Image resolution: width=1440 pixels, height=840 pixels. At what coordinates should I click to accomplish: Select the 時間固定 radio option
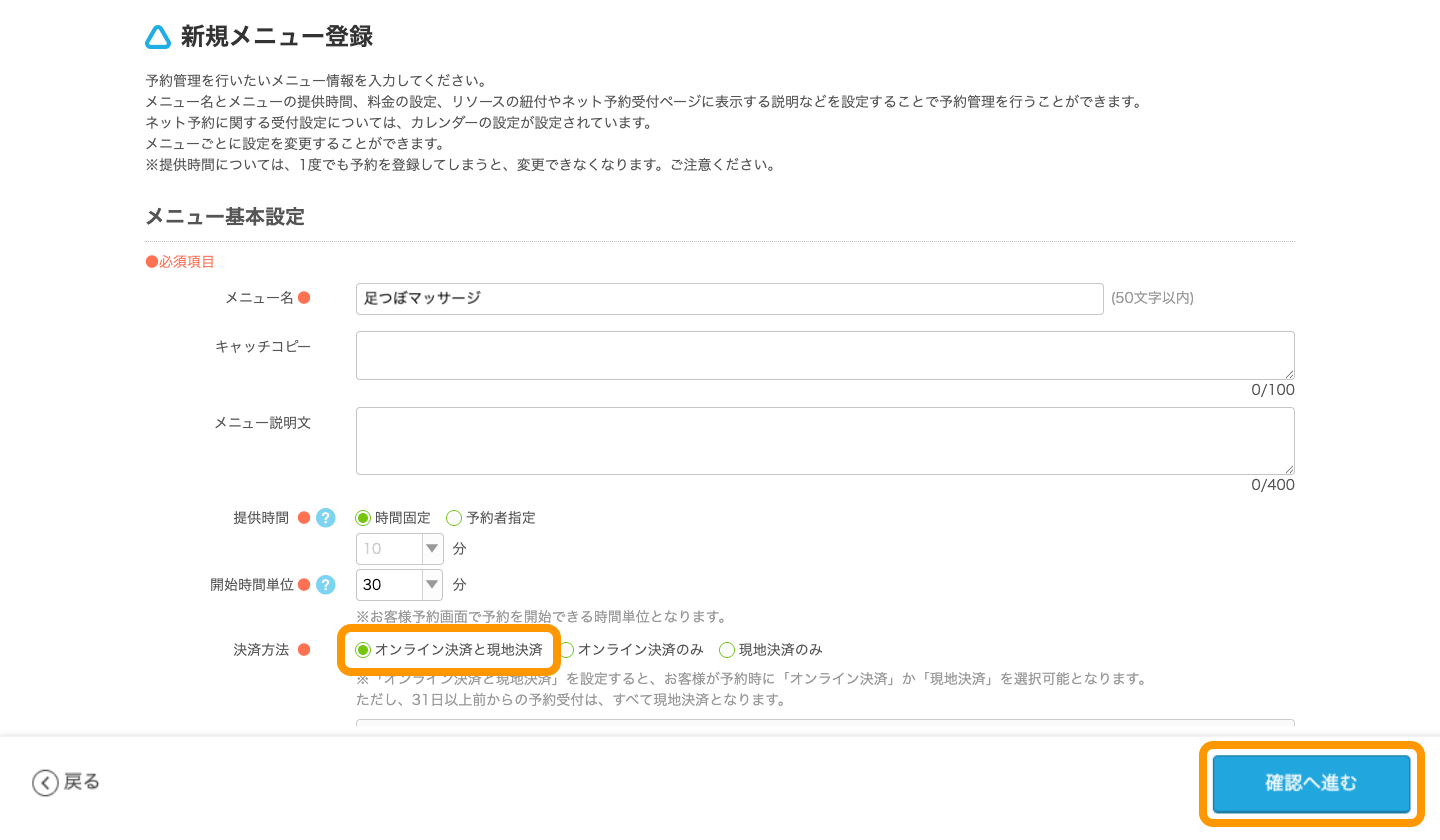point(362,518)
